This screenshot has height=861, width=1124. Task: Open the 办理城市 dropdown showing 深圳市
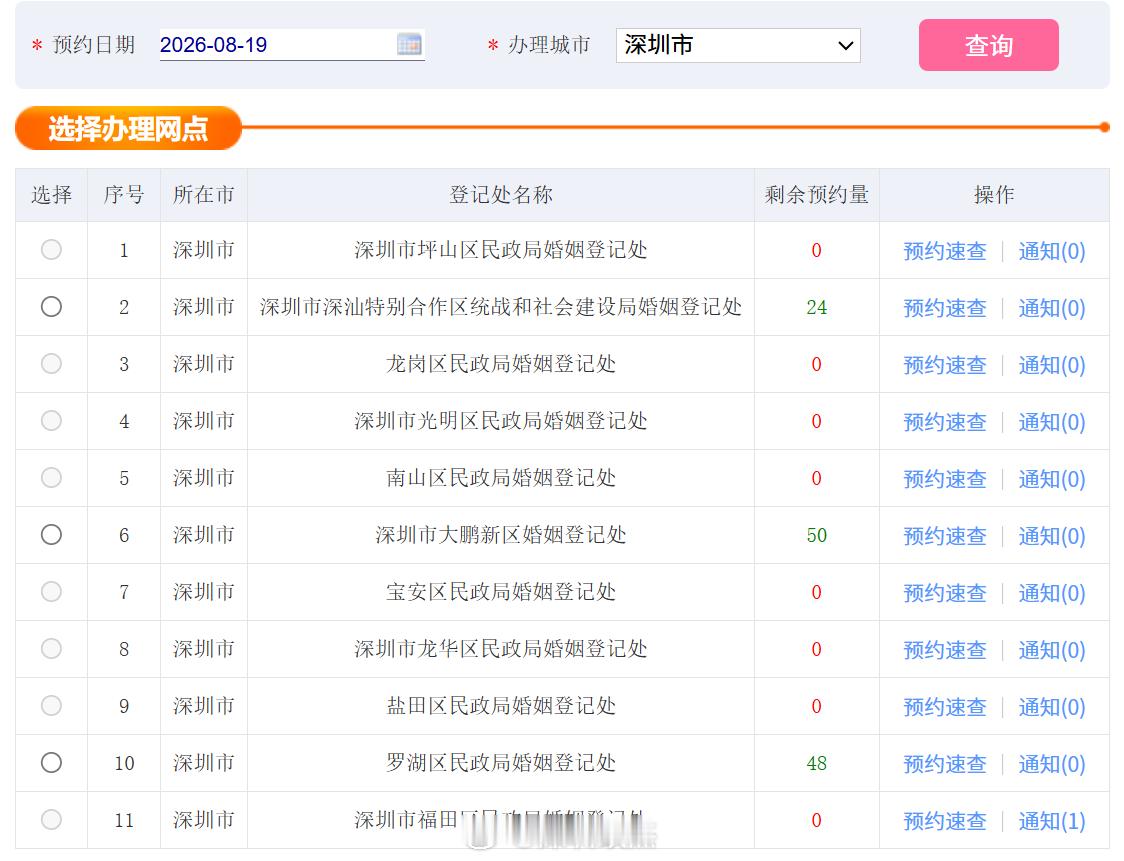(738, 45)
